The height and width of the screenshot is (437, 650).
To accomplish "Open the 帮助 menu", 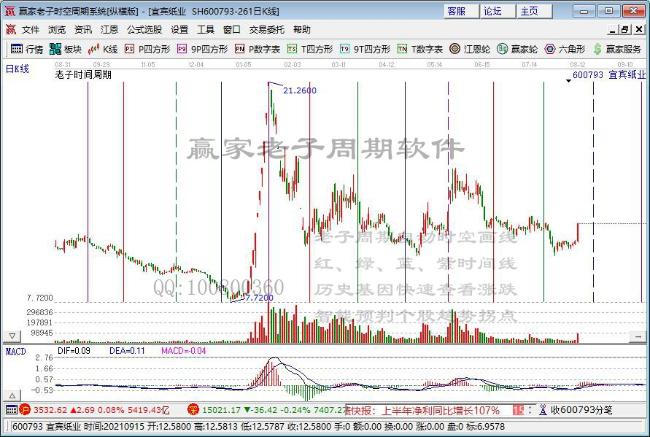I will click(301, 30).
